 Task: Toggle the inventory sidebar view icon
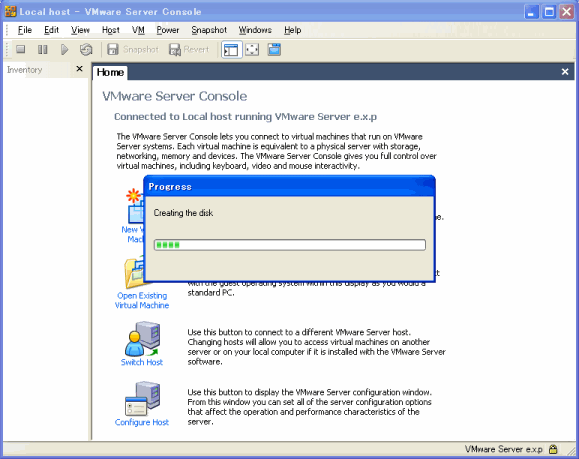[231, 49]
